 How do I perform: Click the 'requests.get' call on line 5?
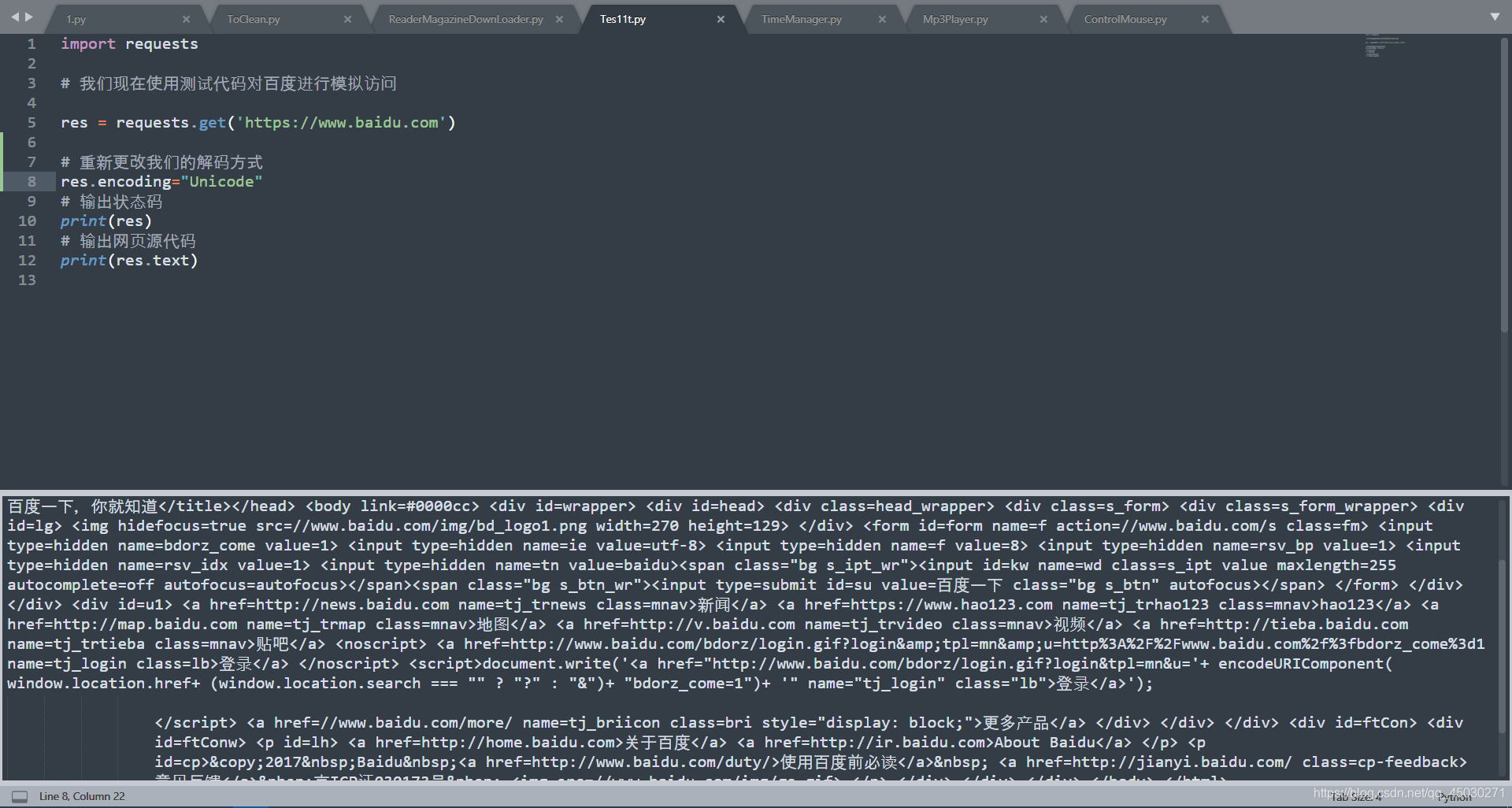pos(171,123)
